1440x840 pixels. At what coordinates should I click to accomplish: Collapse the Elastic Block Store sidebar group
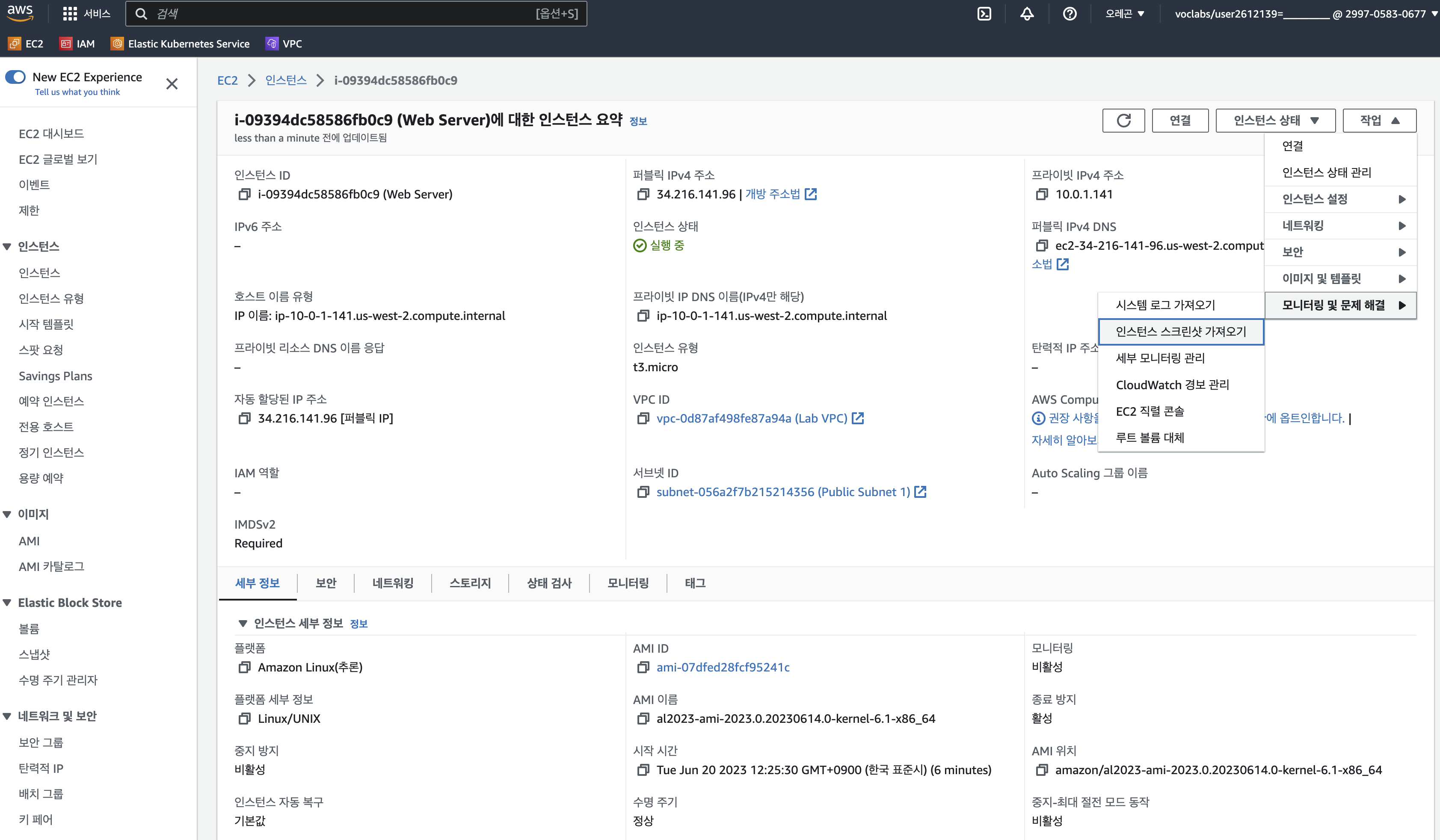click(7, 603)
